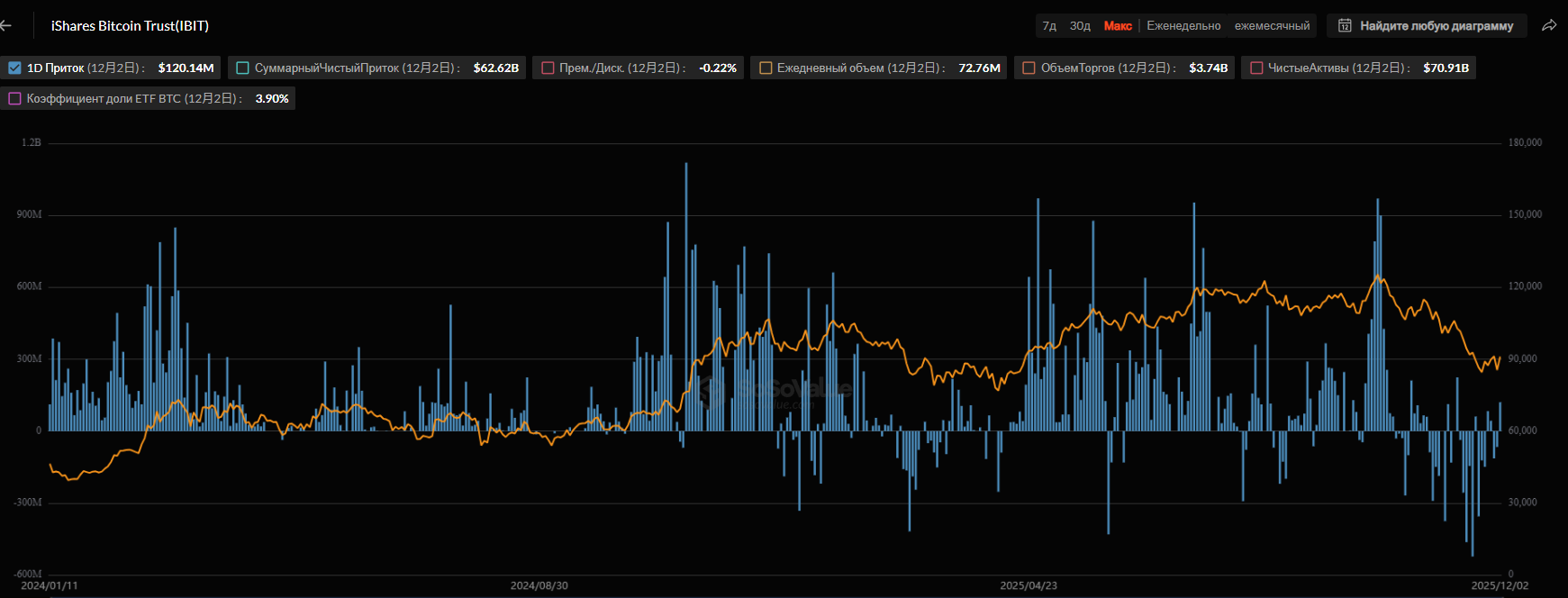Click the calendar icon in chart finder
Viewport: 1568px width, 598px height.
1345,26
